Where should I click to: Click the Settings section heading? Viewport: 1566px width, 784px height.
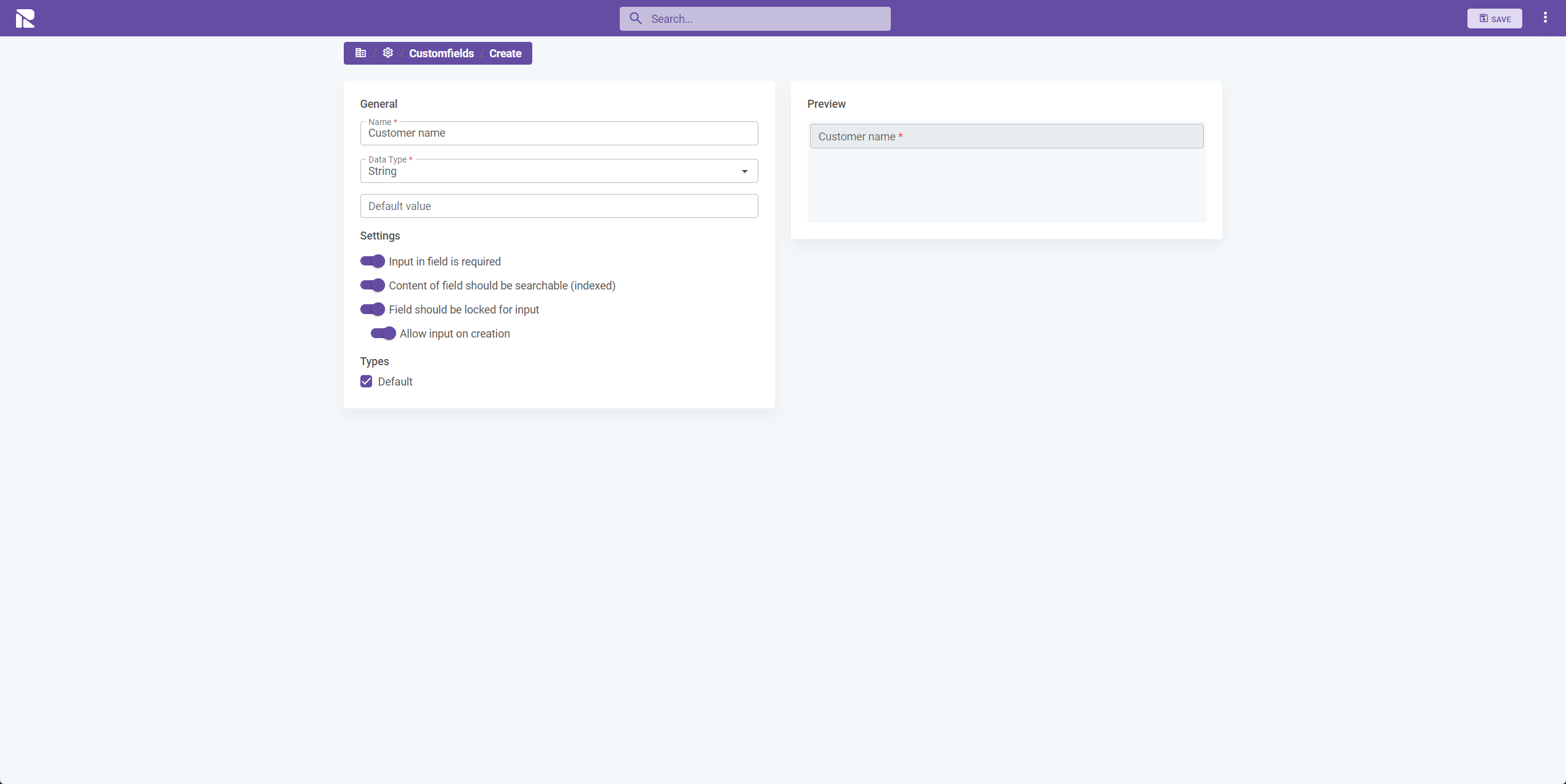pos(380,236)
